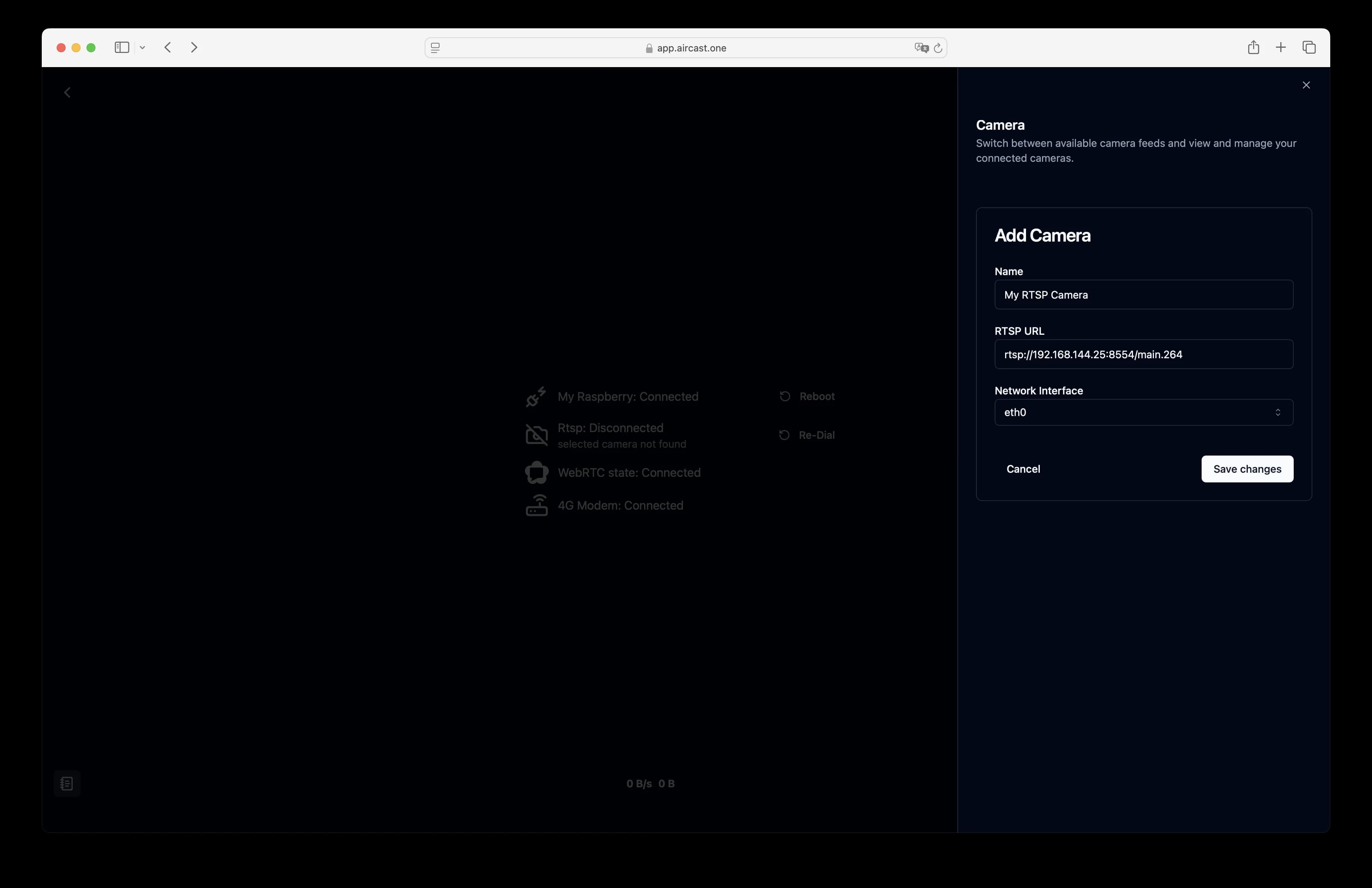Open Safari share menu

tap(1253, 48)
